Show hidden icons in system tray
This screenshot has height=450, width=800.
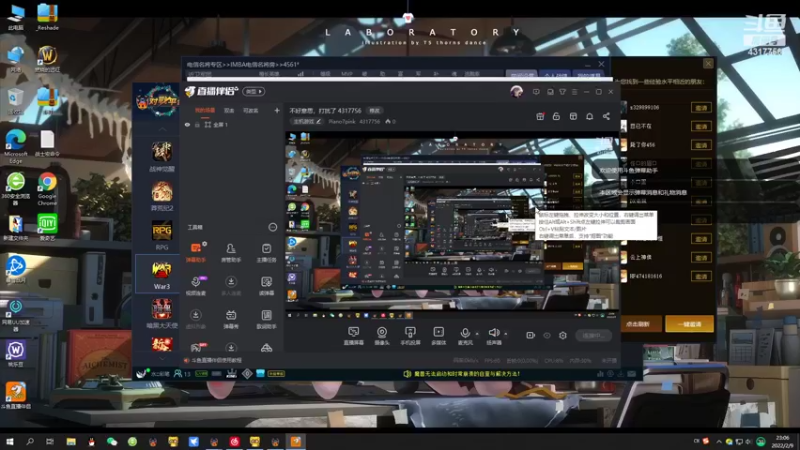pos(719,441)
